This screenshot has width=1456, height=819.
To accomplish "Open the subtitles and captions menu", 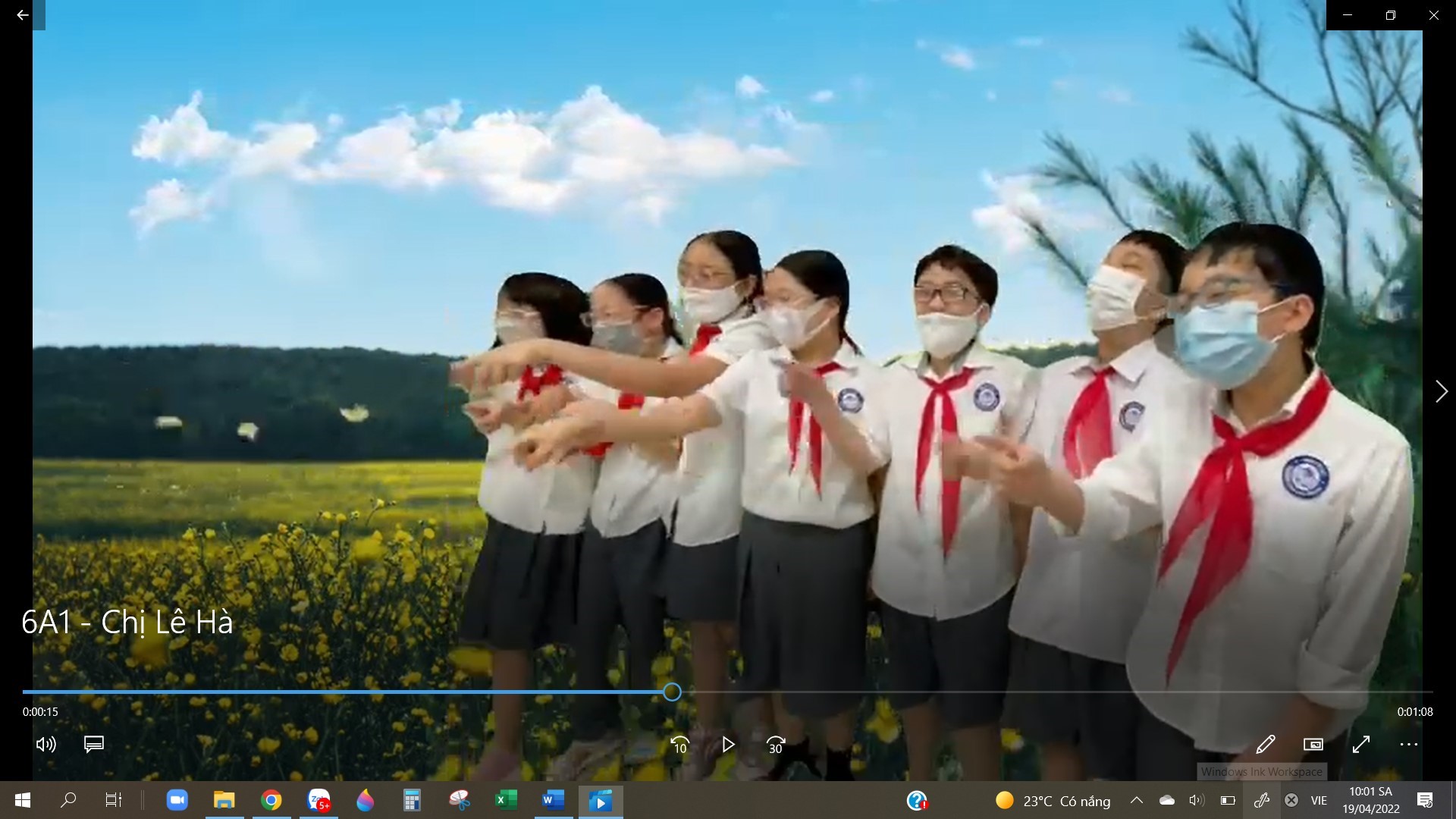I will click(93, 745).
